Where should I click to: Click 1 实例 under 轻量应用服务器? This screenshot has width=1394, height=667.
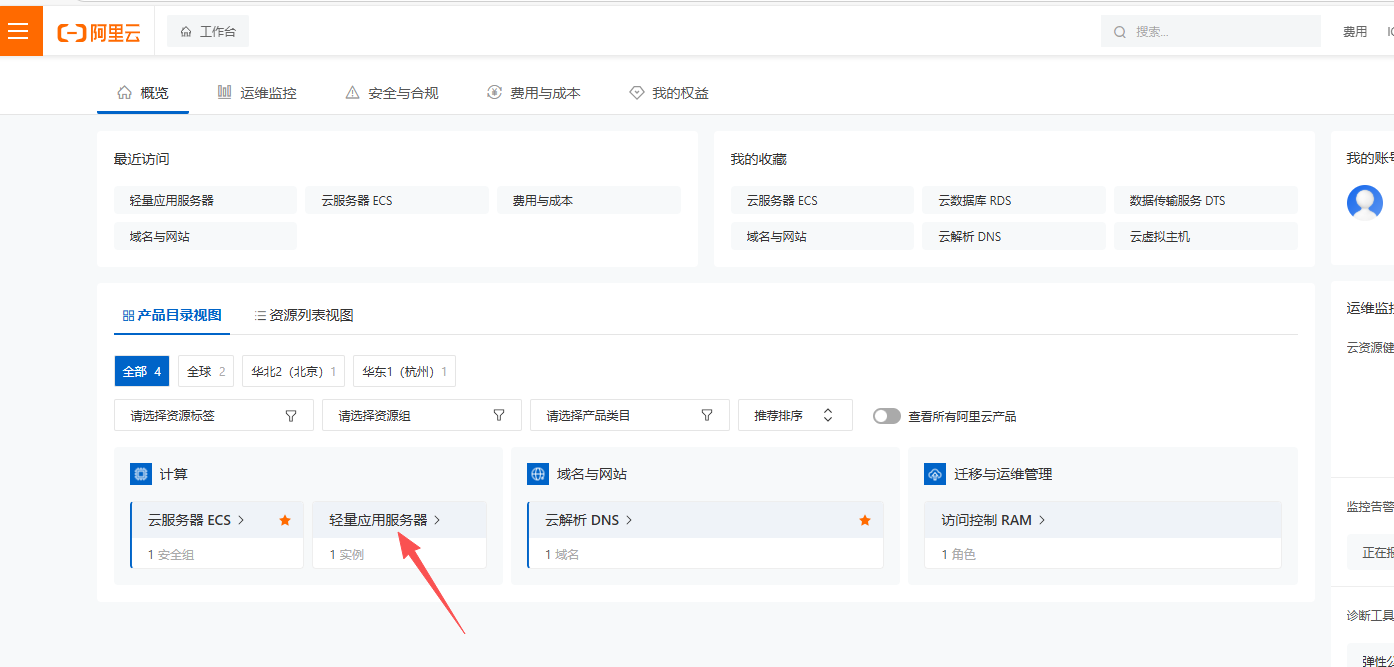[x=347, y=554]
